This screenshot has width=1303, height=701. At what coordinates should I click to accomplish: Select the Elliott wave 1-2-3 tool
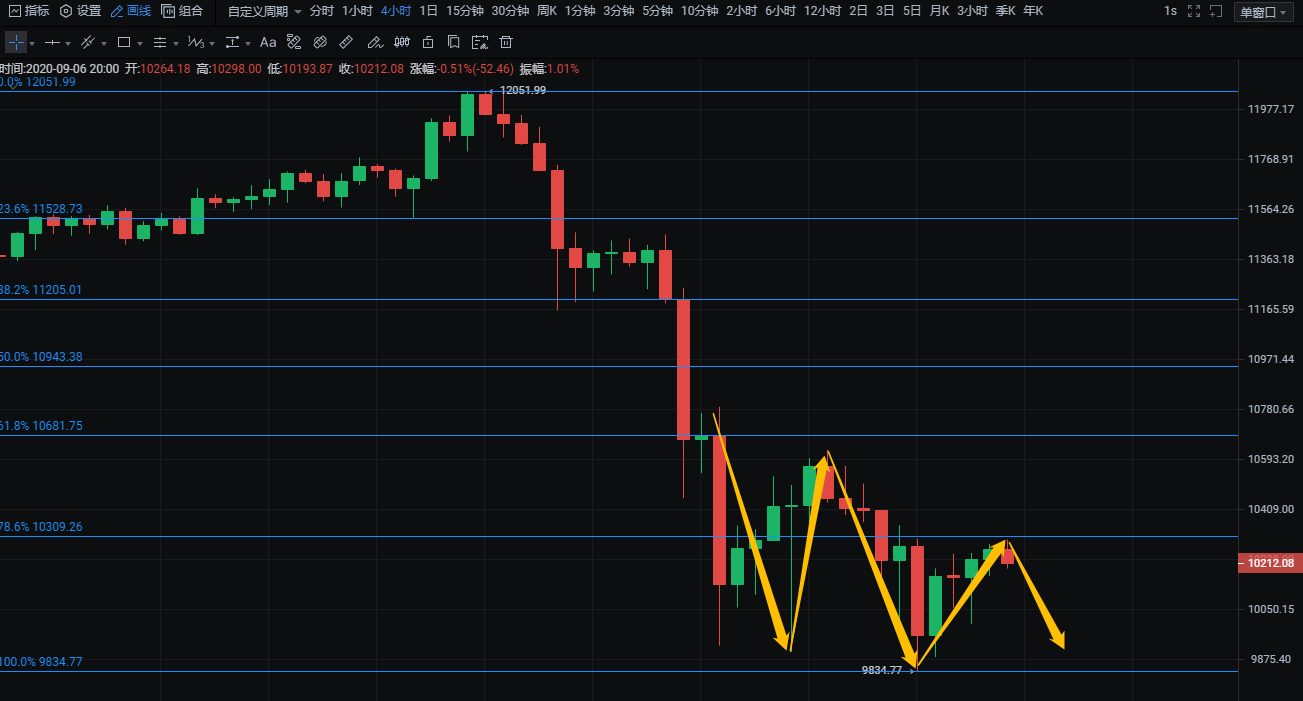click(x=196, y=43)
